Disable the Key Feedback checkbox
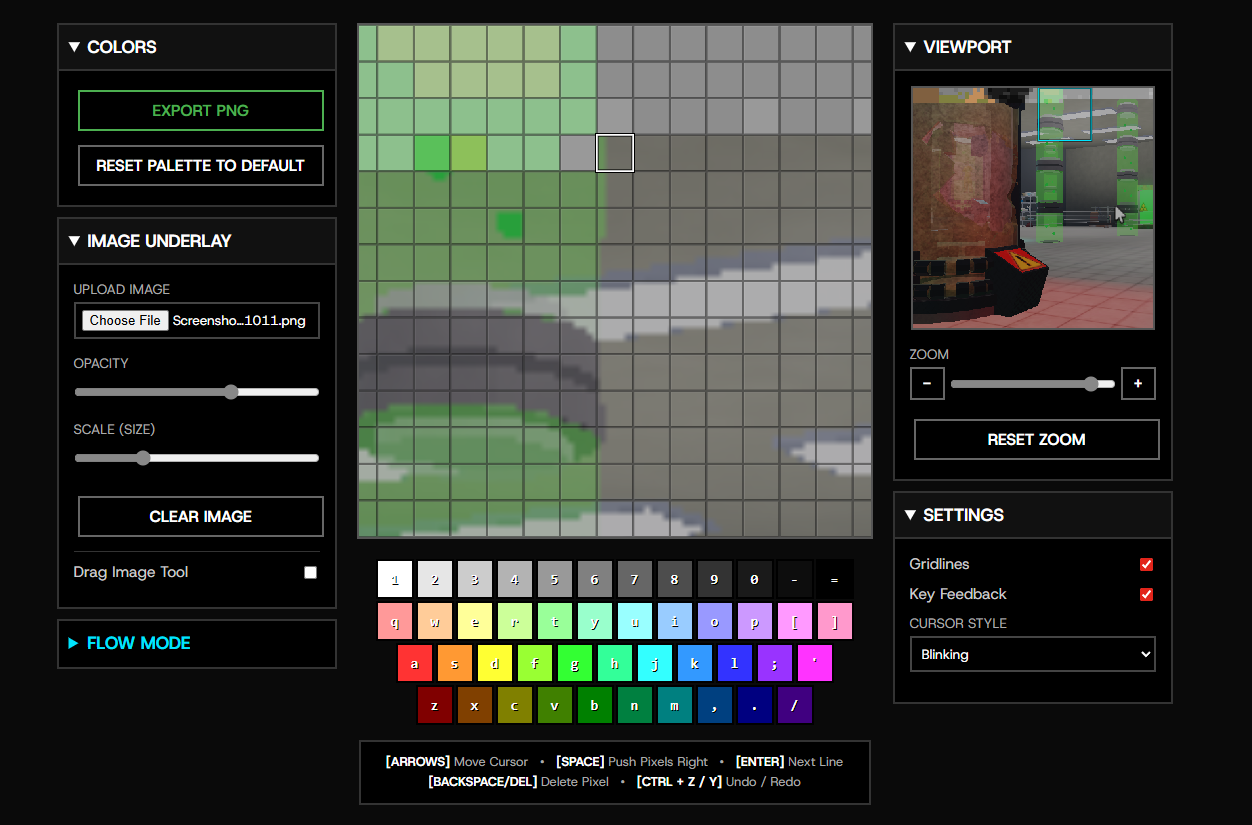 1146,594
